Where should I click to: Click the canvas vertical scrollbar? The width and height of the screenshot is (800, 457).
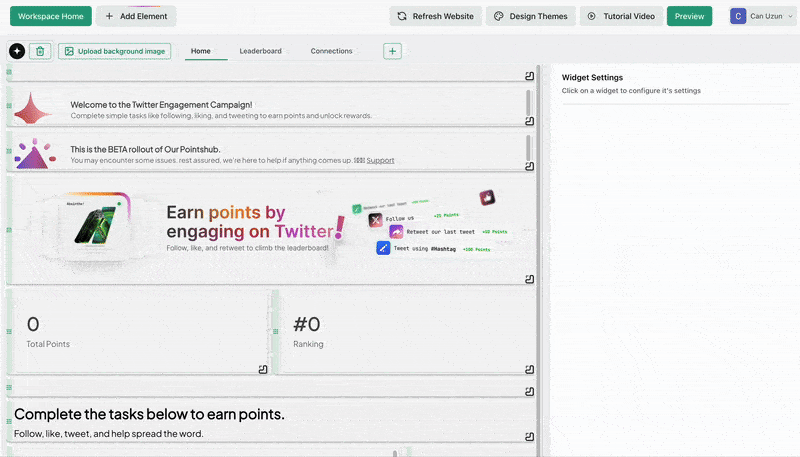click(x=539, y=260)
